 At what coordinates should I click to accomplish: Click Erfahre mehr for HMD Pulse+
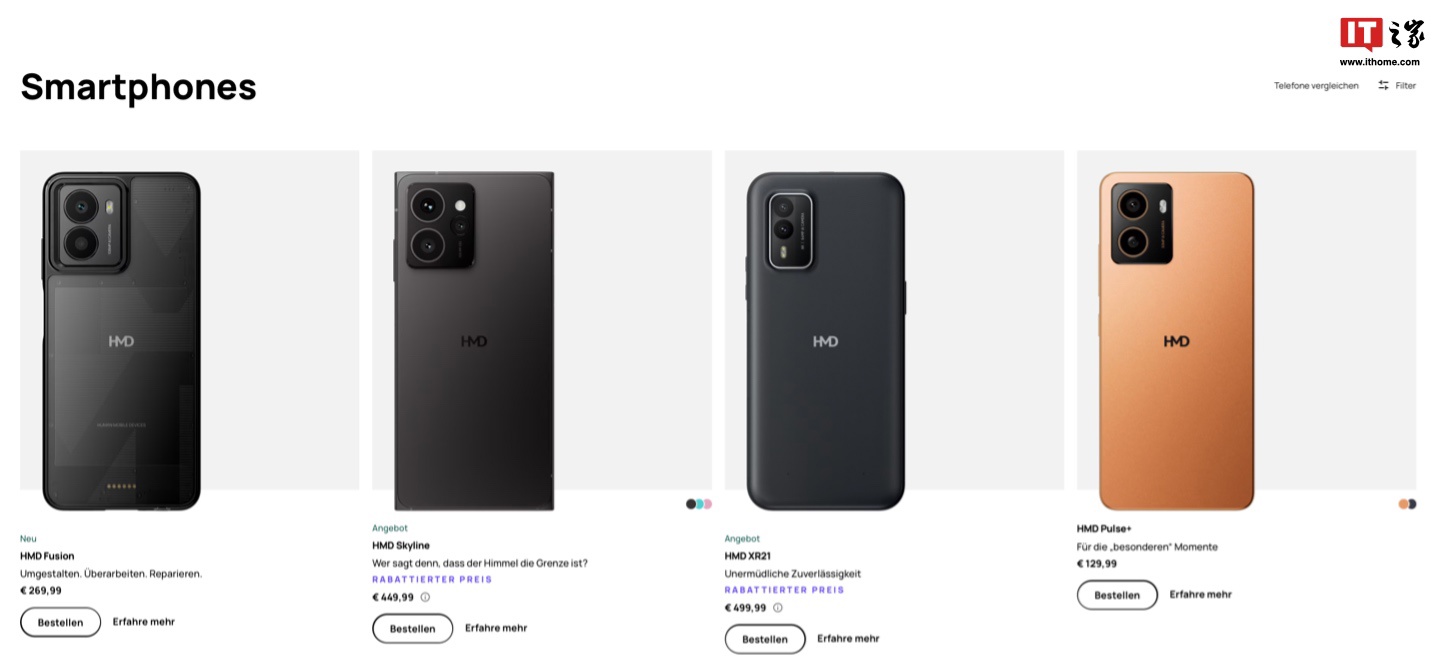(x=1200, y=595)
